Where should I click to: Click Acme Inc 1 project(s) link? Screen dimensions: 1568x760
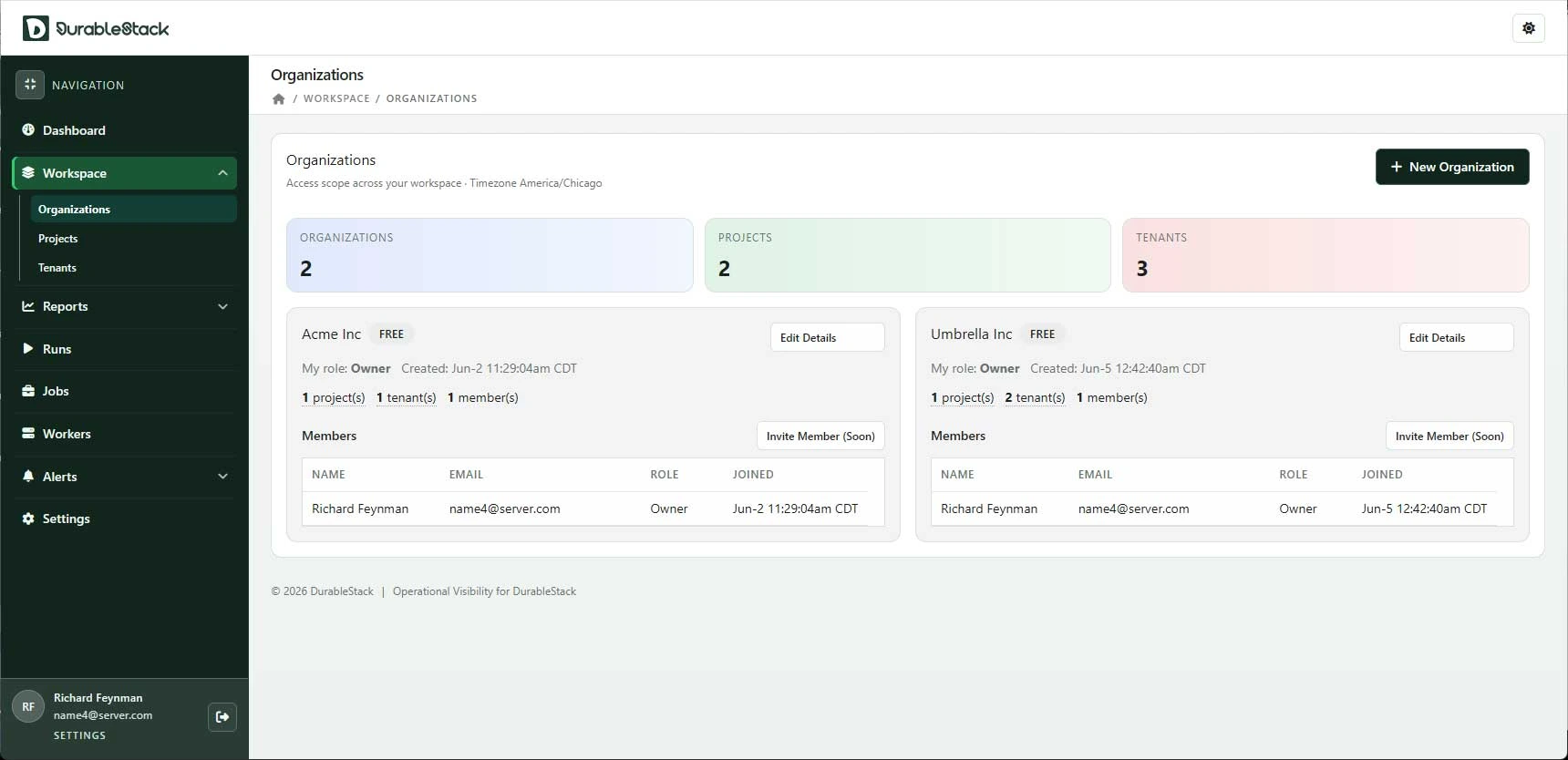334,397
